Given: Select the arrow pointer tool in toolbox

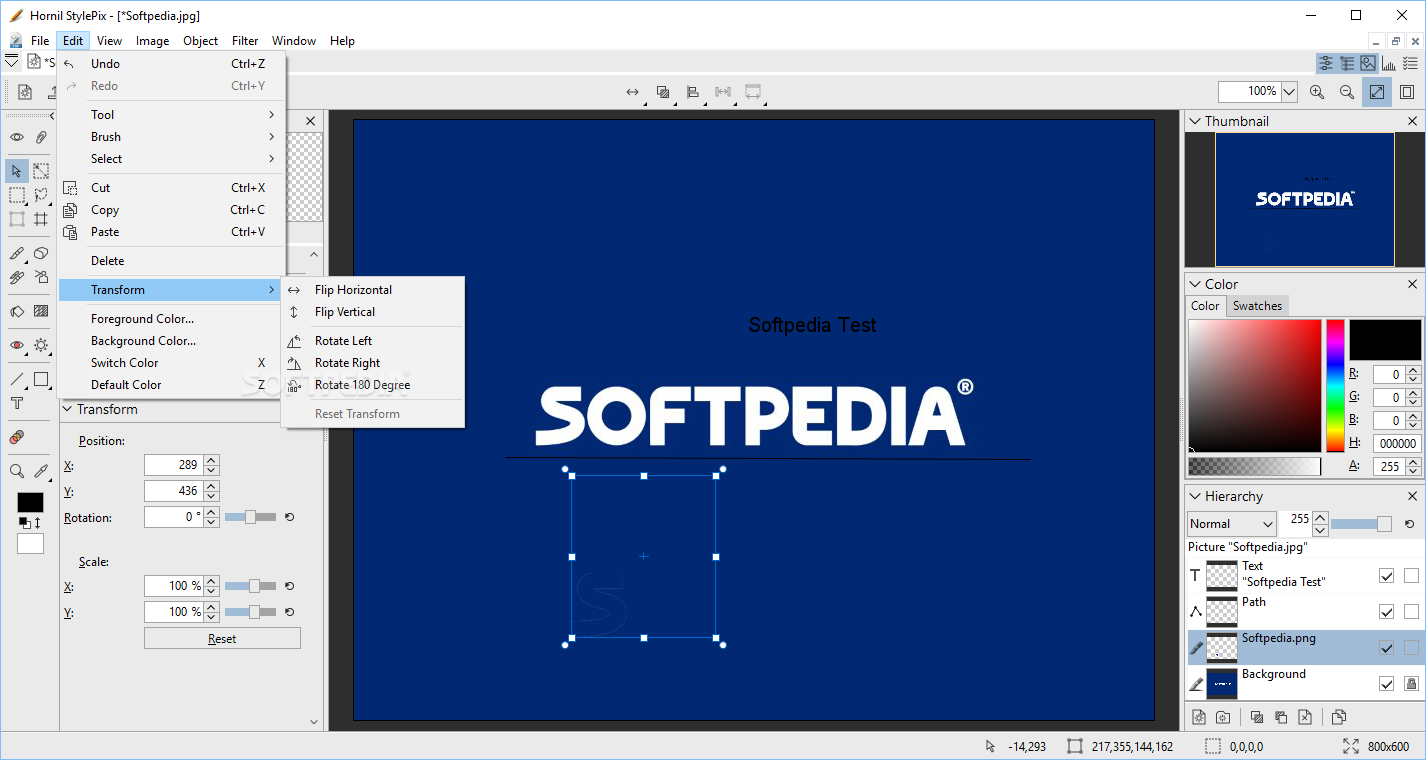Looking at the screenshot, I should coord(17,171).
